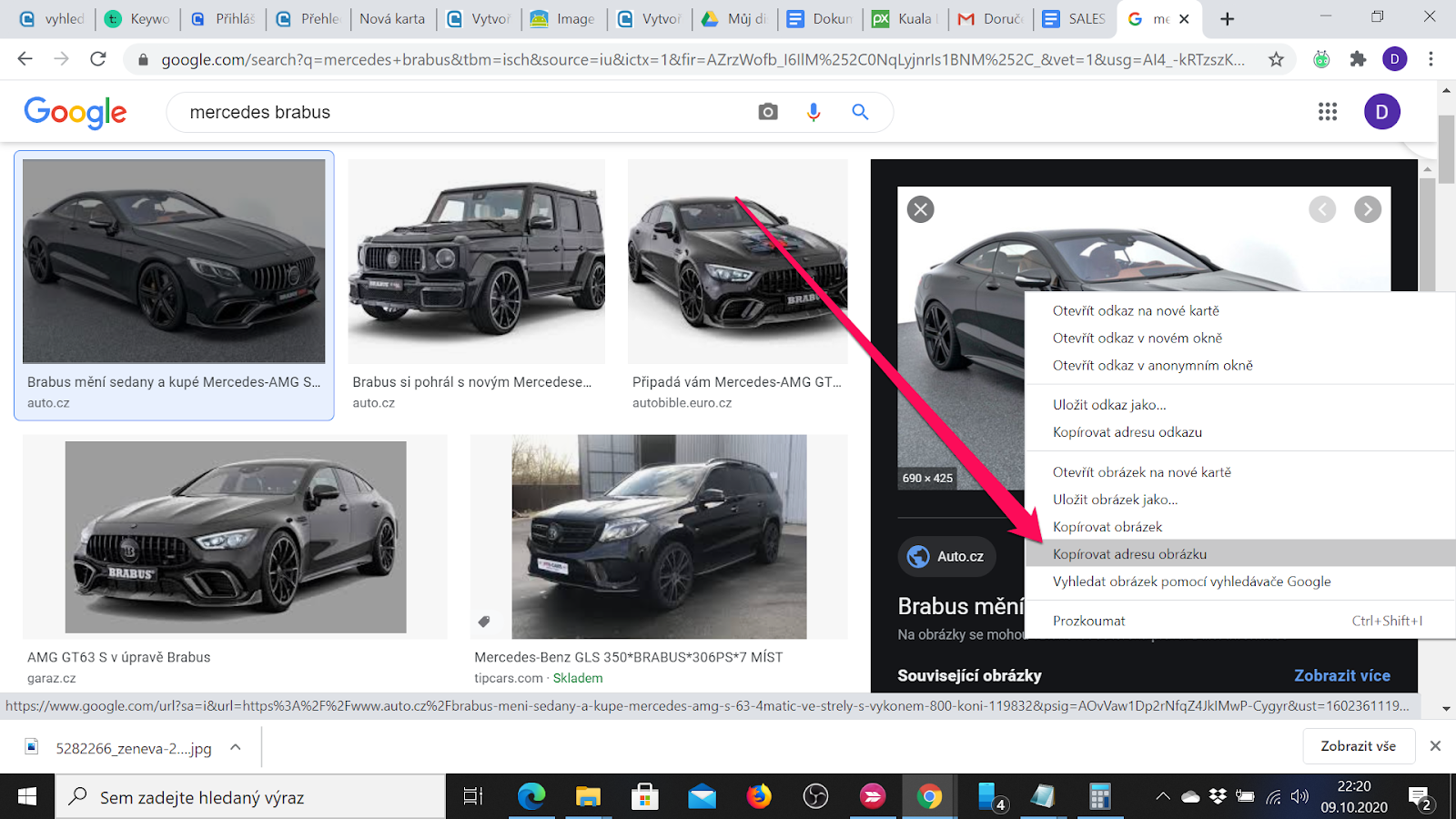The width and height of the screenshot is (1456, 819).
Task: Select Kopírovat obrázek
Action: pyautogui.click(x=1240, y=527)
